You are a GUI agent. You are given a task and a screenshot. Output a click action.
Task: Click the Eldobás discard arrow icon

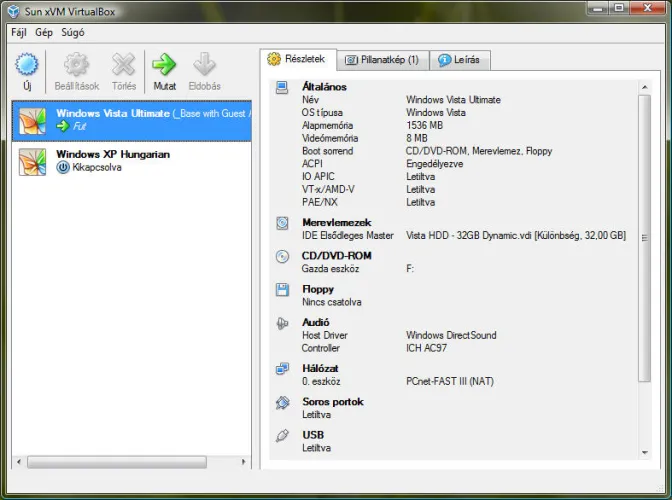(x=204, y=65)
